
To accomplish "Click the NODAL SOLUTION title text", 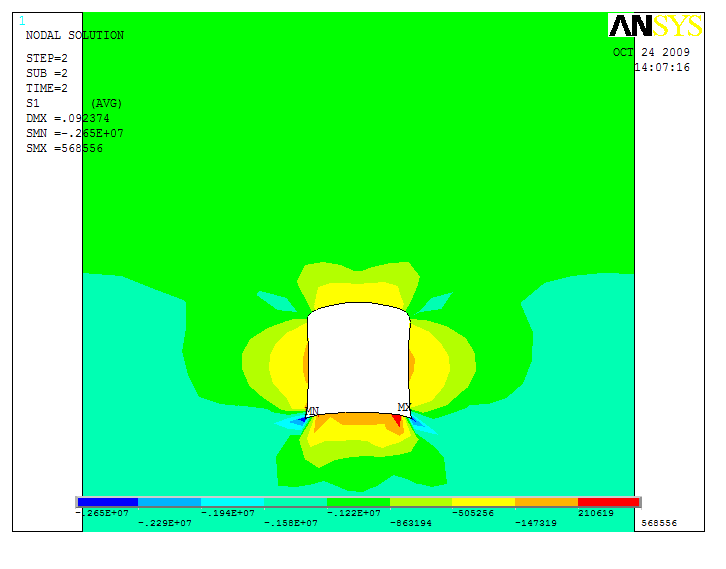I will click(x=74, y=36).
